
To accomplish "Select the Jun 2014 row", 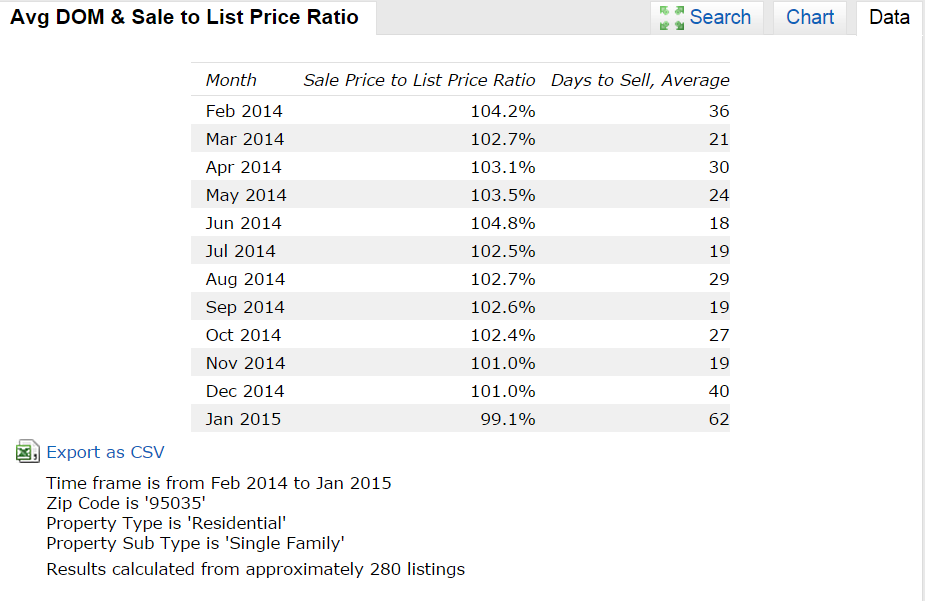I will [x=460, y=222].
